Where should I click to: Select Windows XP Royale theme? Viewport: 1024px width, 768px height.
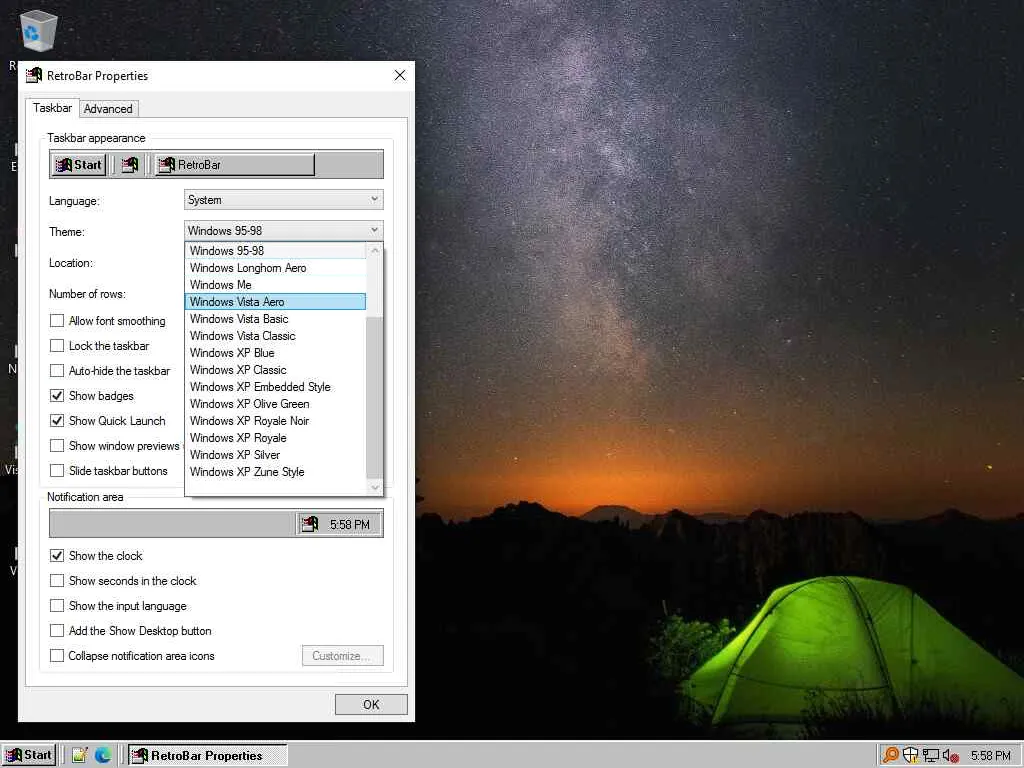pos(276,438)
